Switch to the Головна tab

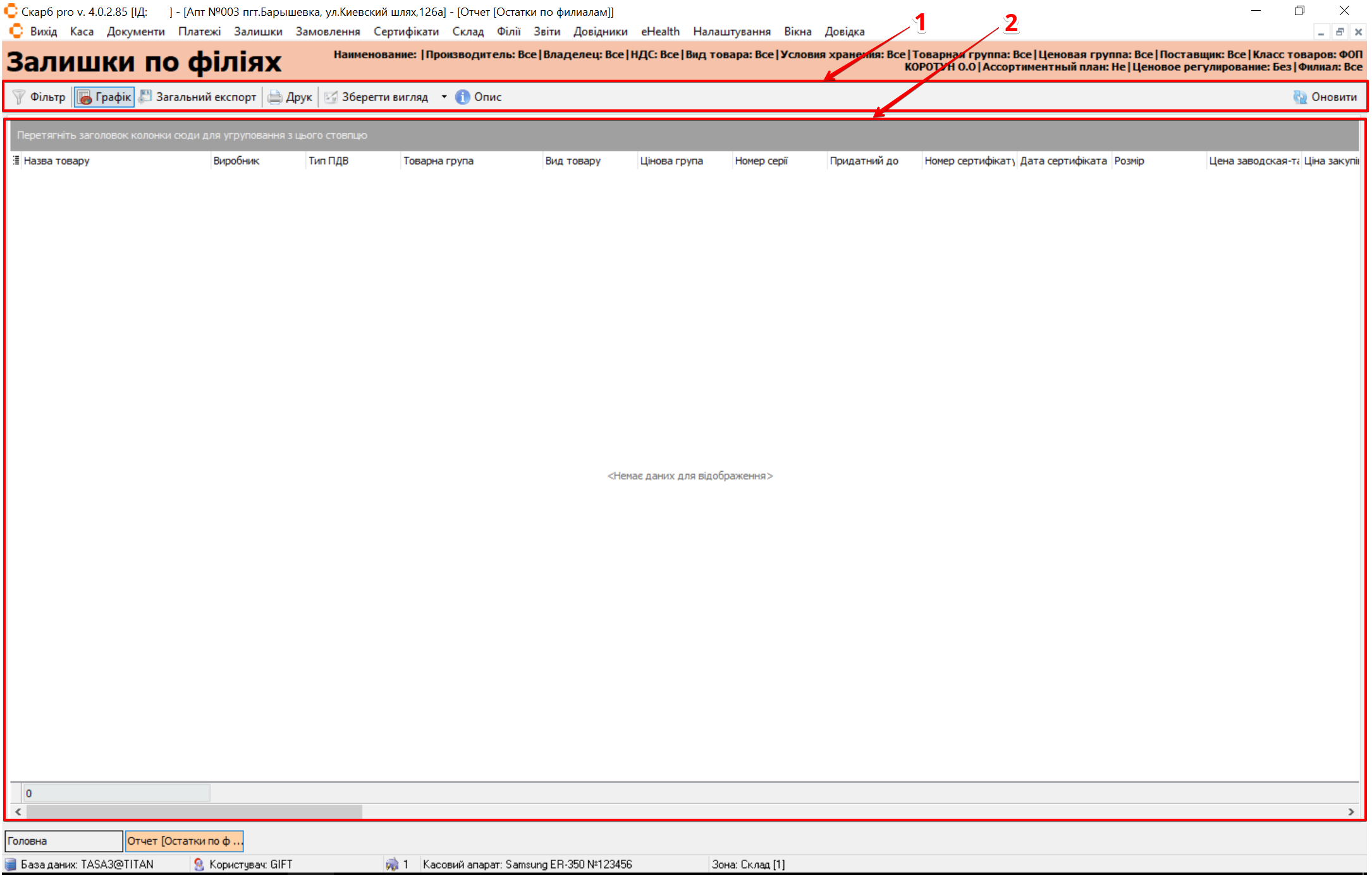(x=63, y=841)
